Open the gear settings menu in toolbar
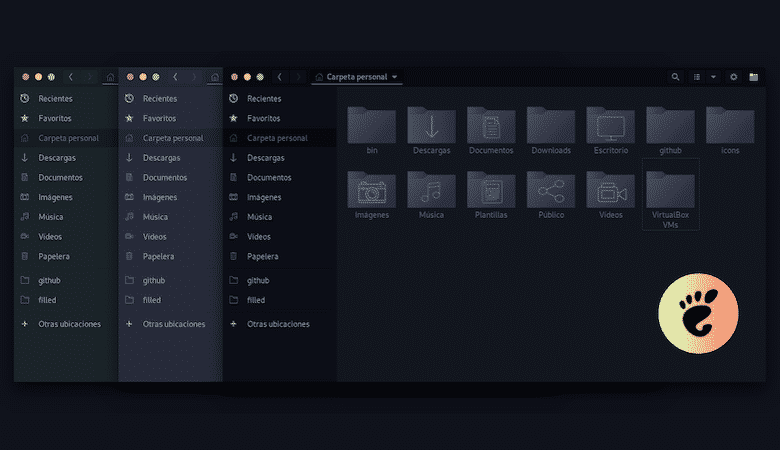The image size is (780, 450). [x=733, y=77]
